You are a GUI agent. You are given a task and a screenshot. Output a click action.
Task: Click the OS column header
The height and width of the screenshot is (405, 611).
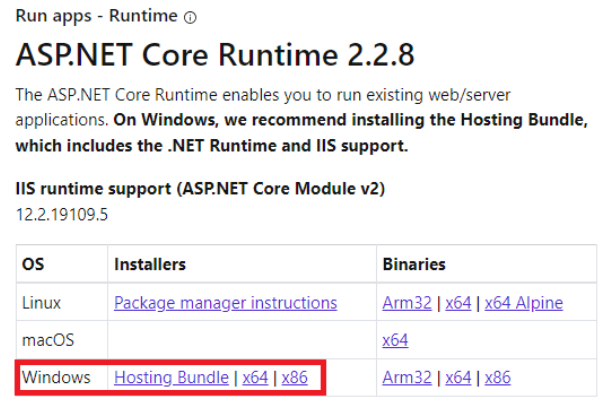coord(33,264)
